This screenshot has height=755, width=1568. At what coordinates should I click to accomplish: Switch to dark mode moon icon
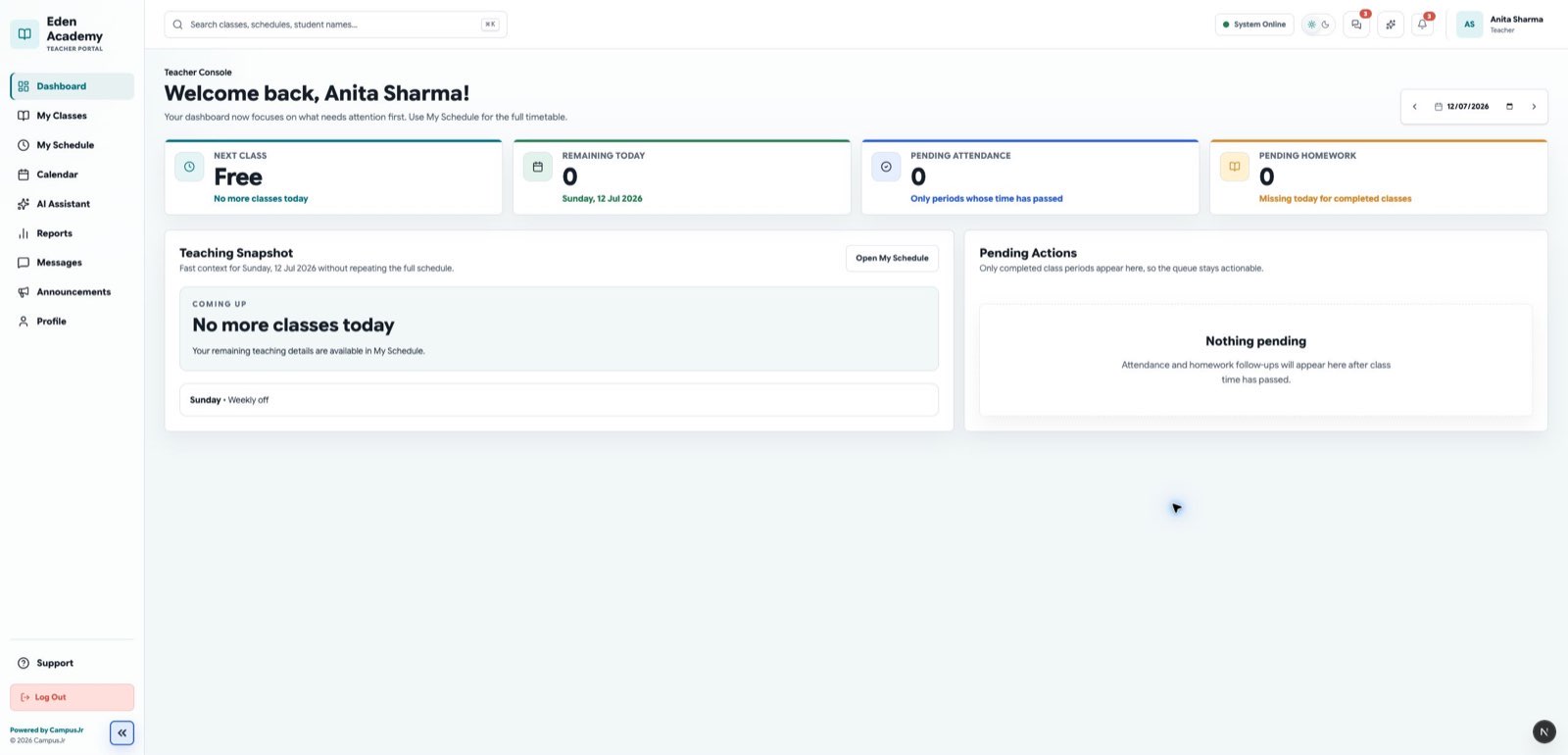click(x=1325, y=25)
